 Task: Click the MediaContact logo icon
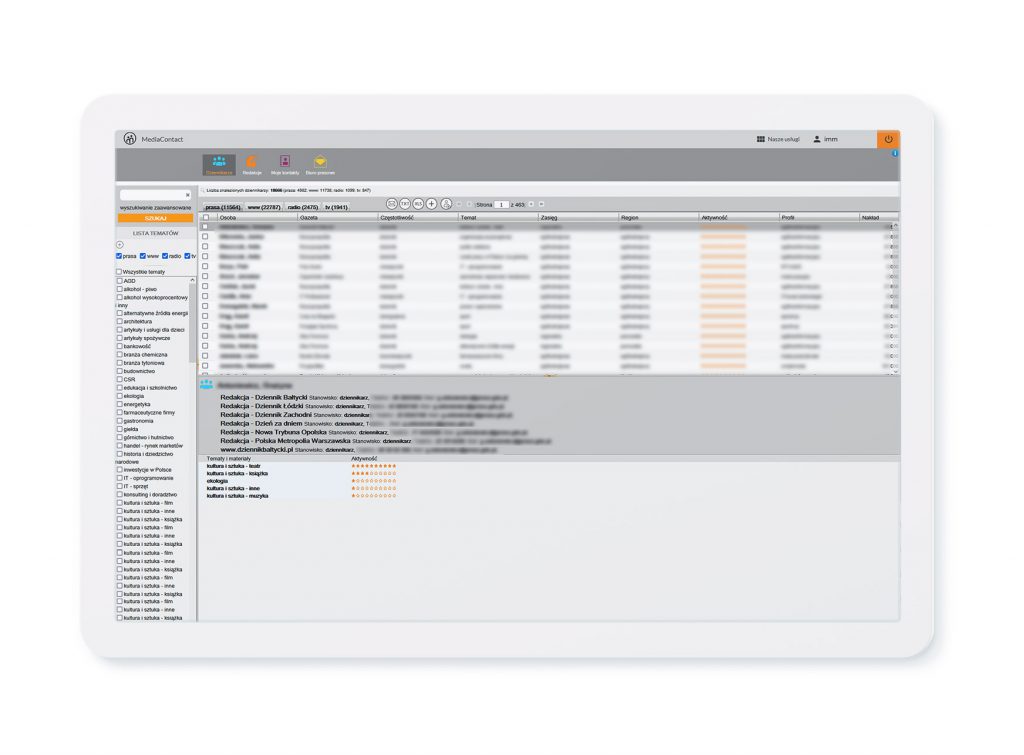[130, 138]
